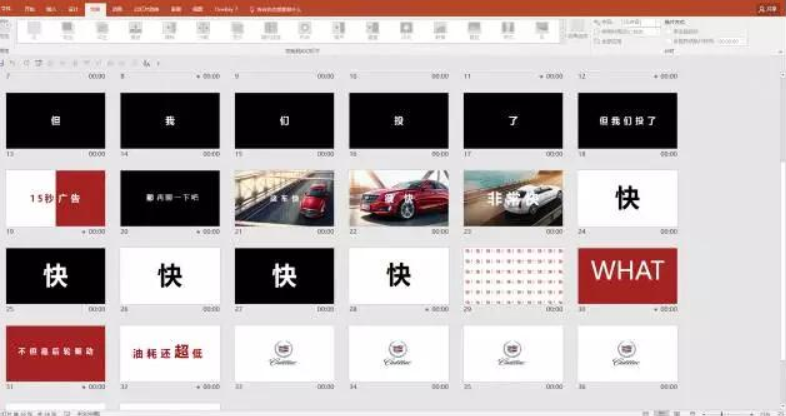Open the Home tab
786x416 pixels.
(x=30, y=9)
